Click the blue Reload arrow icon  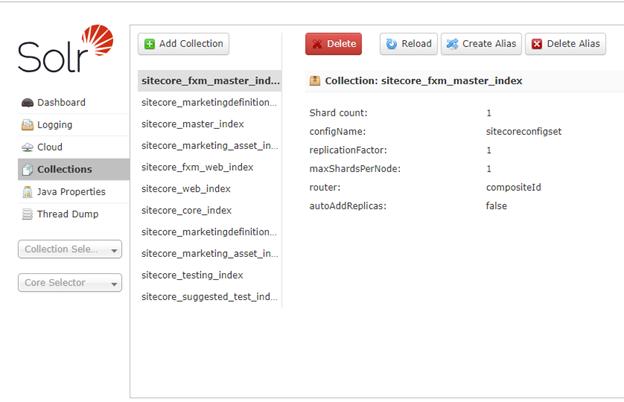point(392,44)
